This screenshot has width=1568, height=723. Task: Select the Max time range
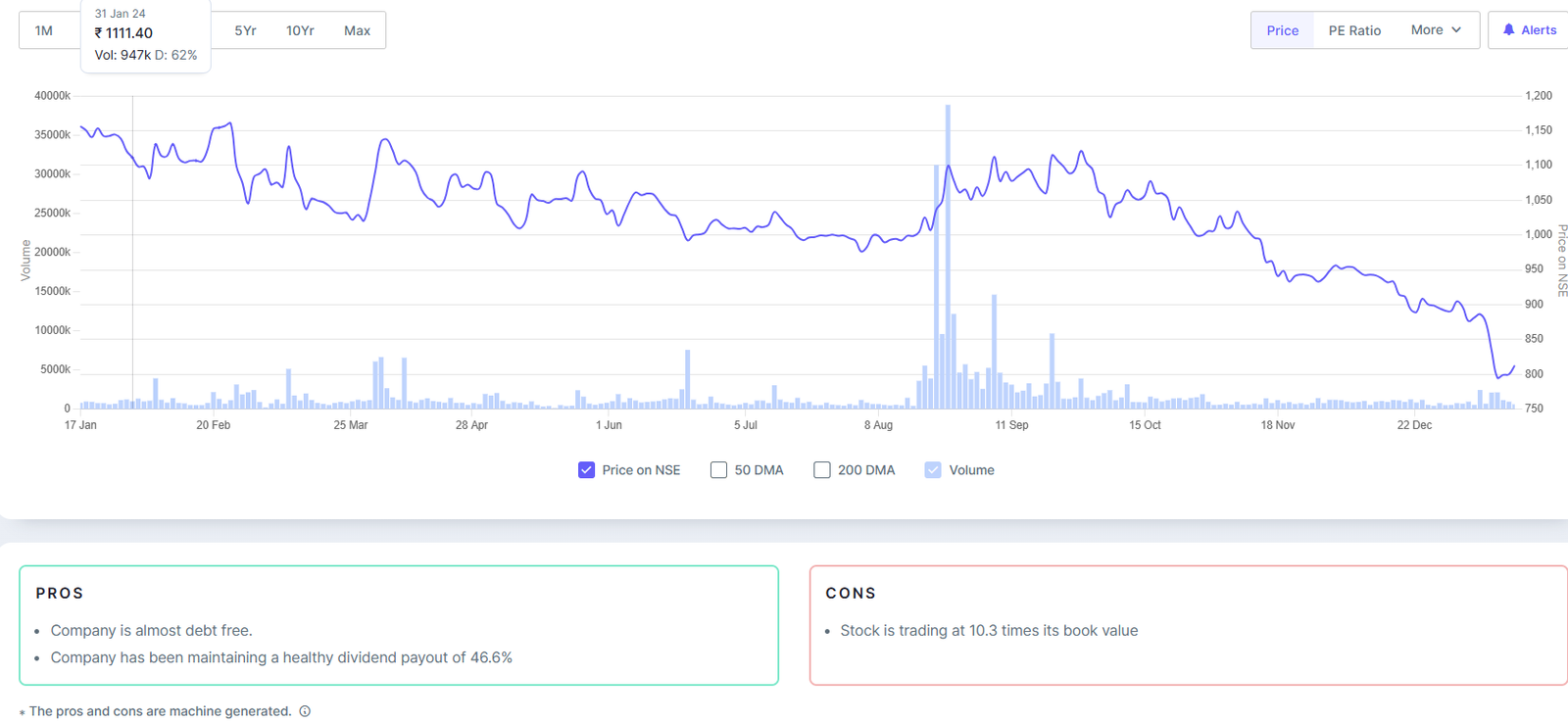tap(357, 30)
